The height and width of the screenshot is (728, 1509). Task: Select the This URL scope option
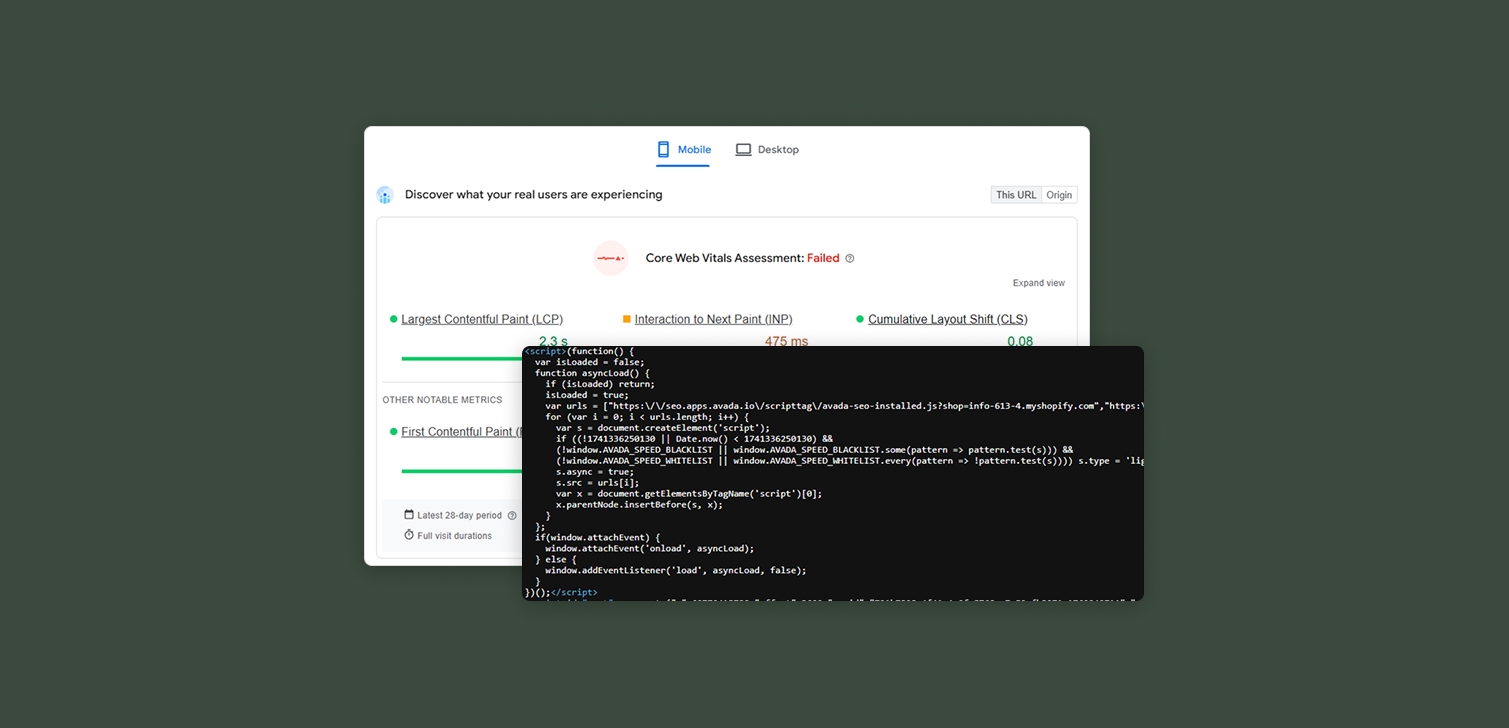point(1015,194)
